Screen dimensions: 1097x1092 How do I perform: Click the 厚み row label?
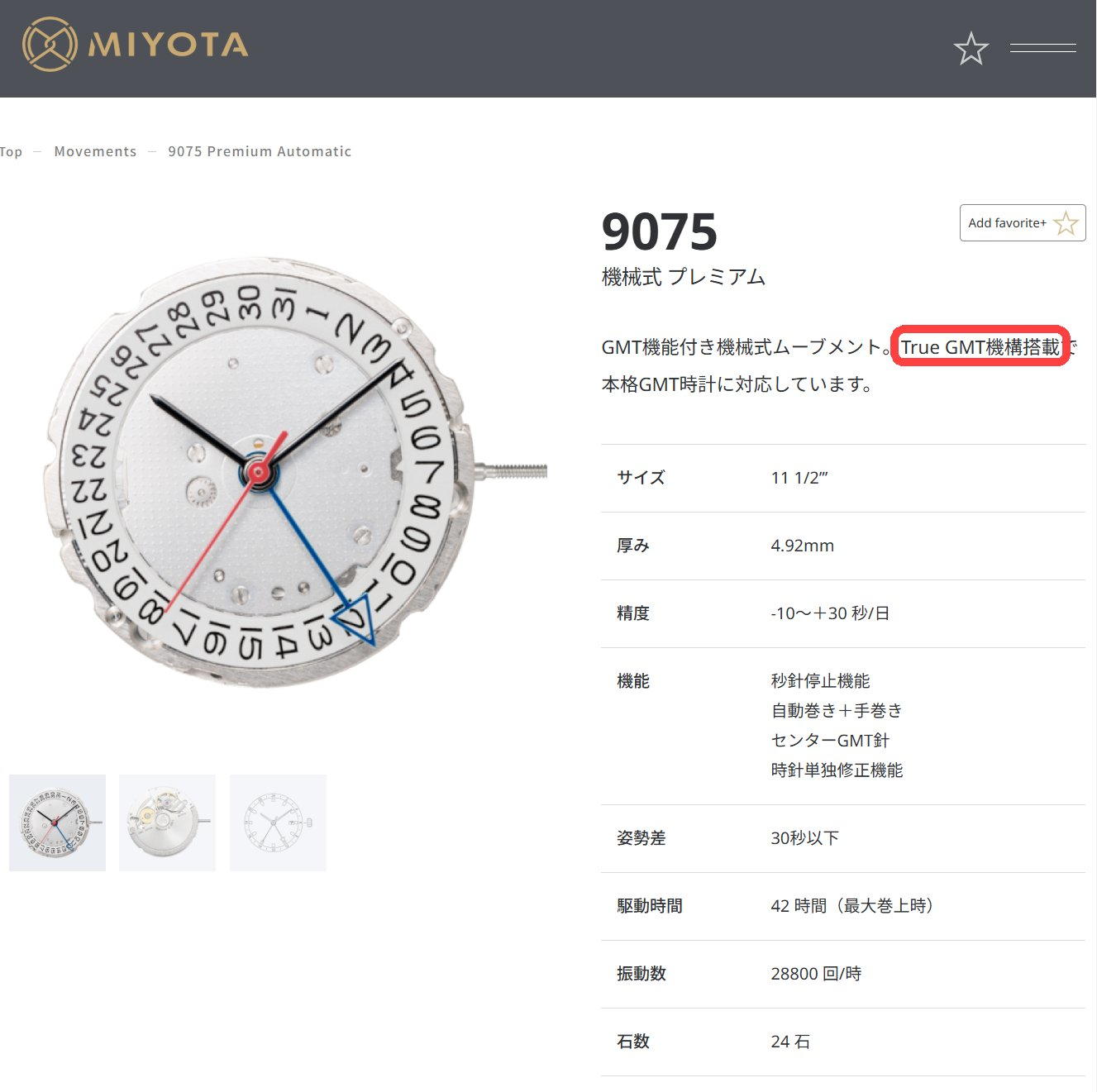pos(632,546)
